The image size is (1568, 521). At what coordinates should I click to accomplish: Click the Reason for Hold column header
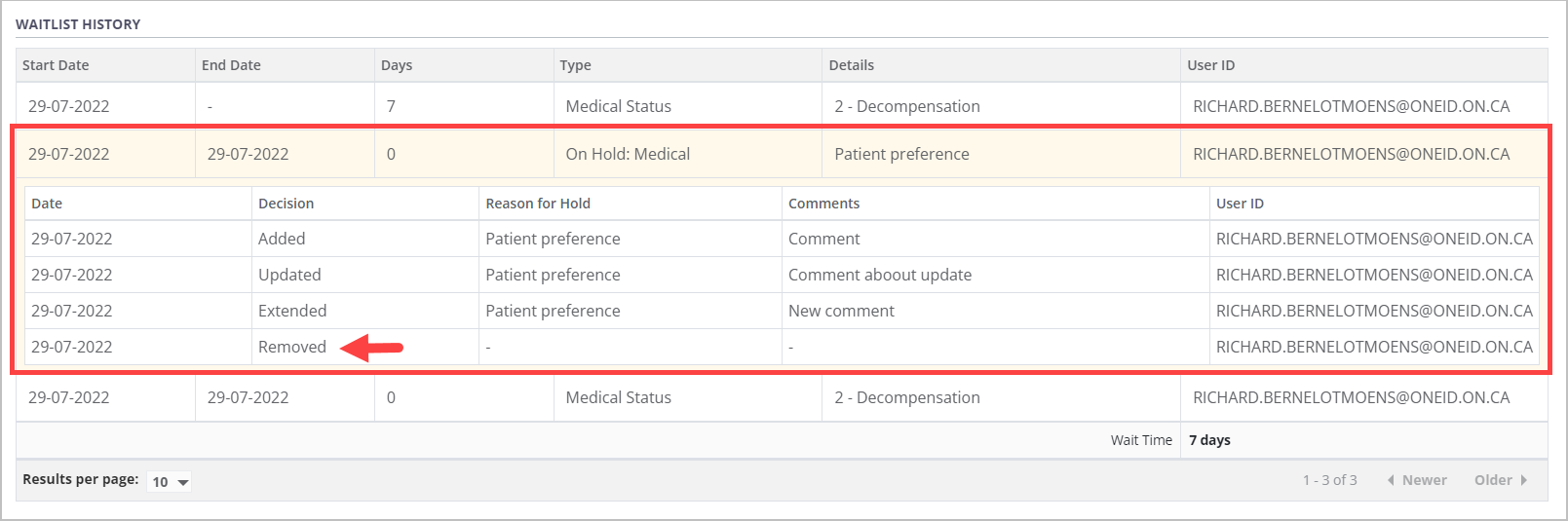(x=538, y=204)
